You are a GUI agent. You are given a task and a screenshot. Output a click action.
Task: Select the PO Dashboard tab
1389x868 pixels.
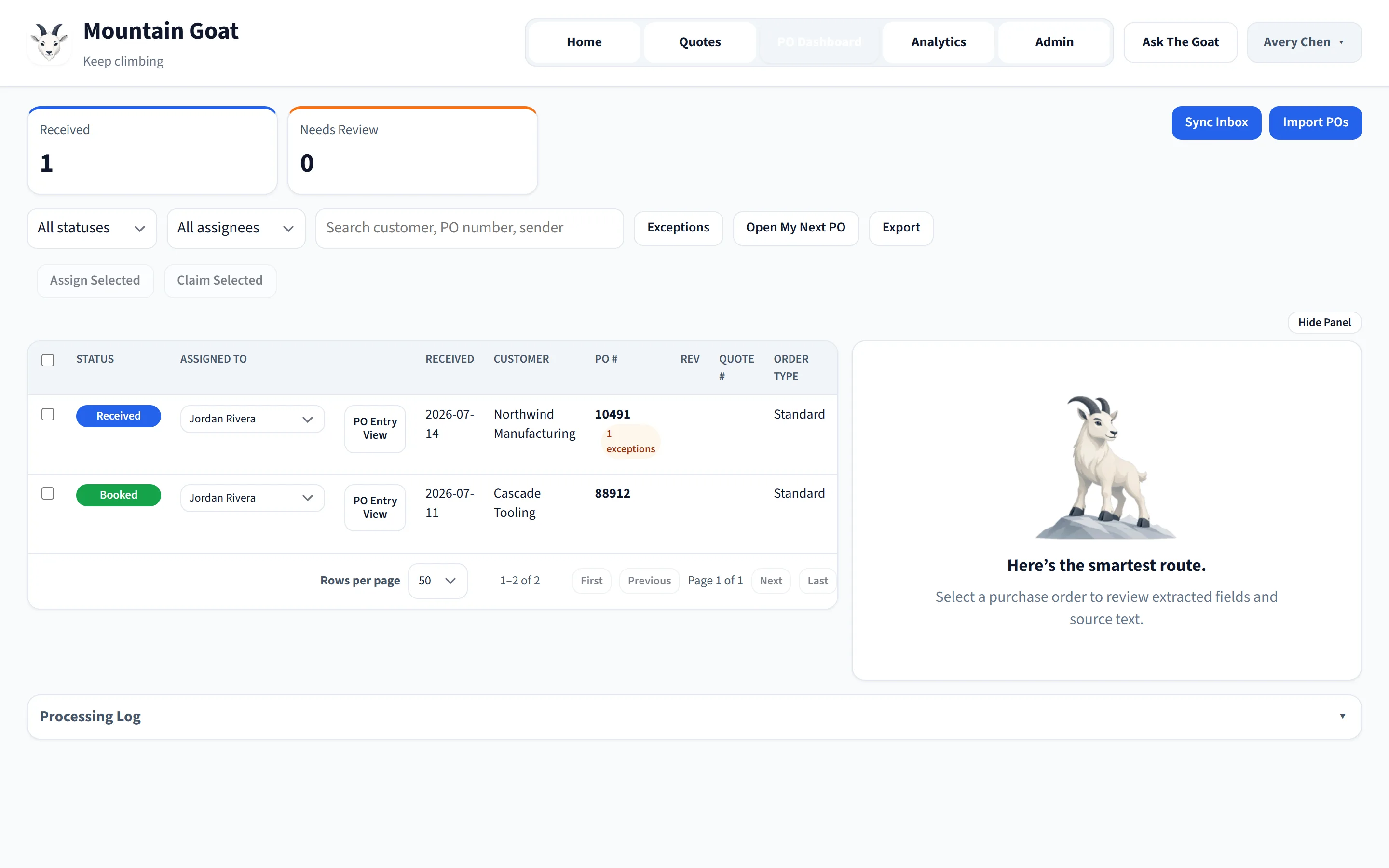[x=819, y=42]
